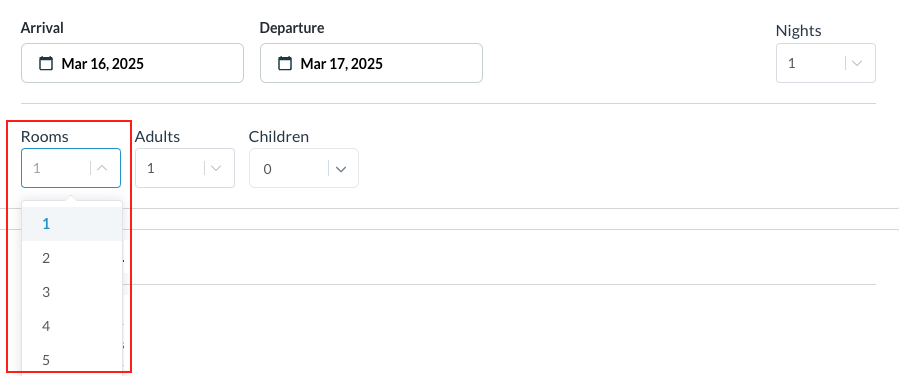
Task: Click the Children dropdown chevron
Action: coord(341,169)
